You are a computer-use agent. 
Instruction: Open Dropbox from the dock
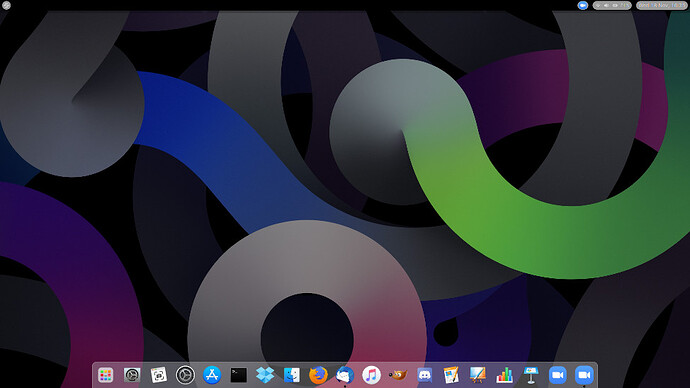(x=265, y=375)
